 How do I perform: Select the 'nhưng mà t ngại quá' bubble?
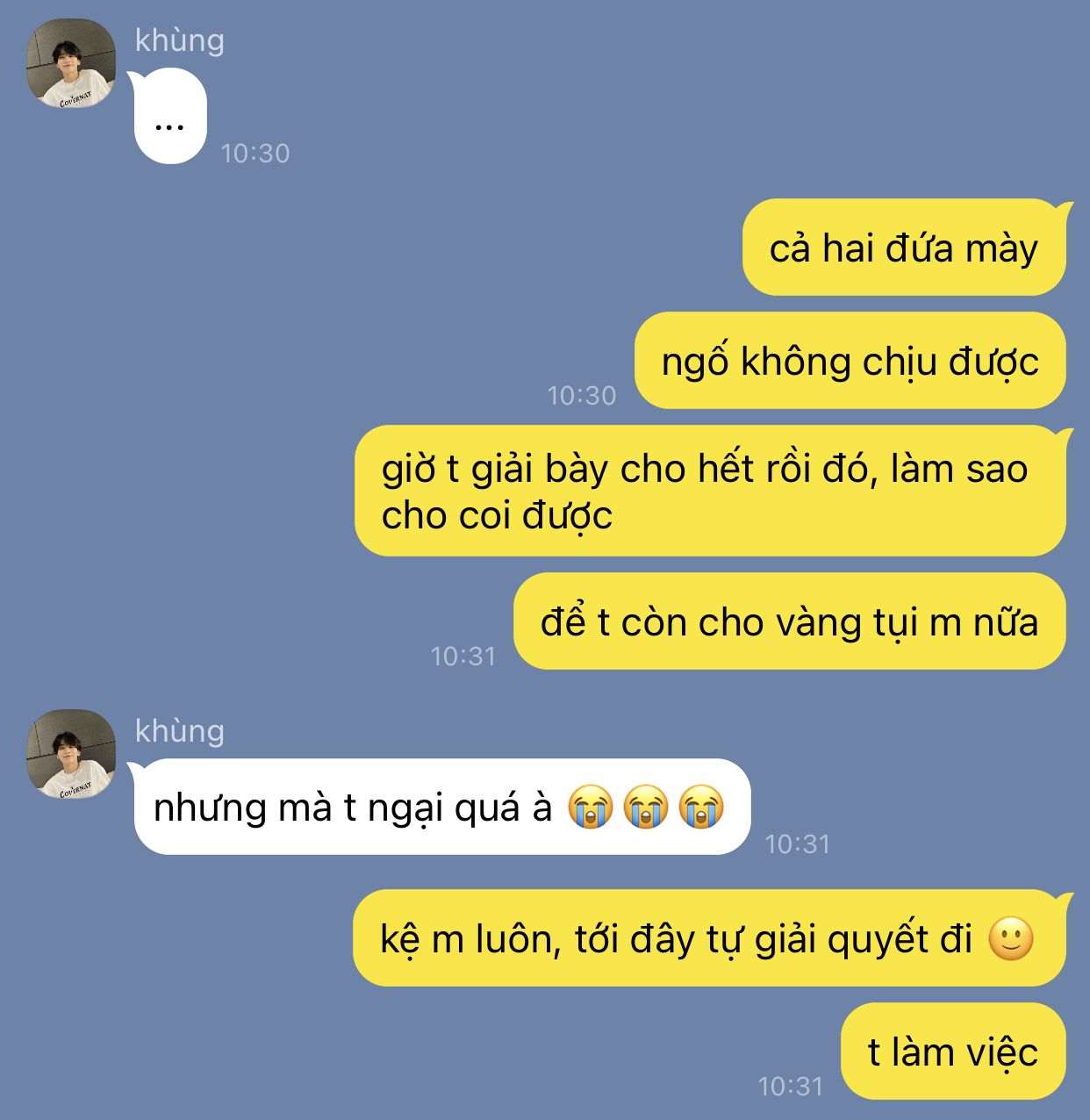441,807
